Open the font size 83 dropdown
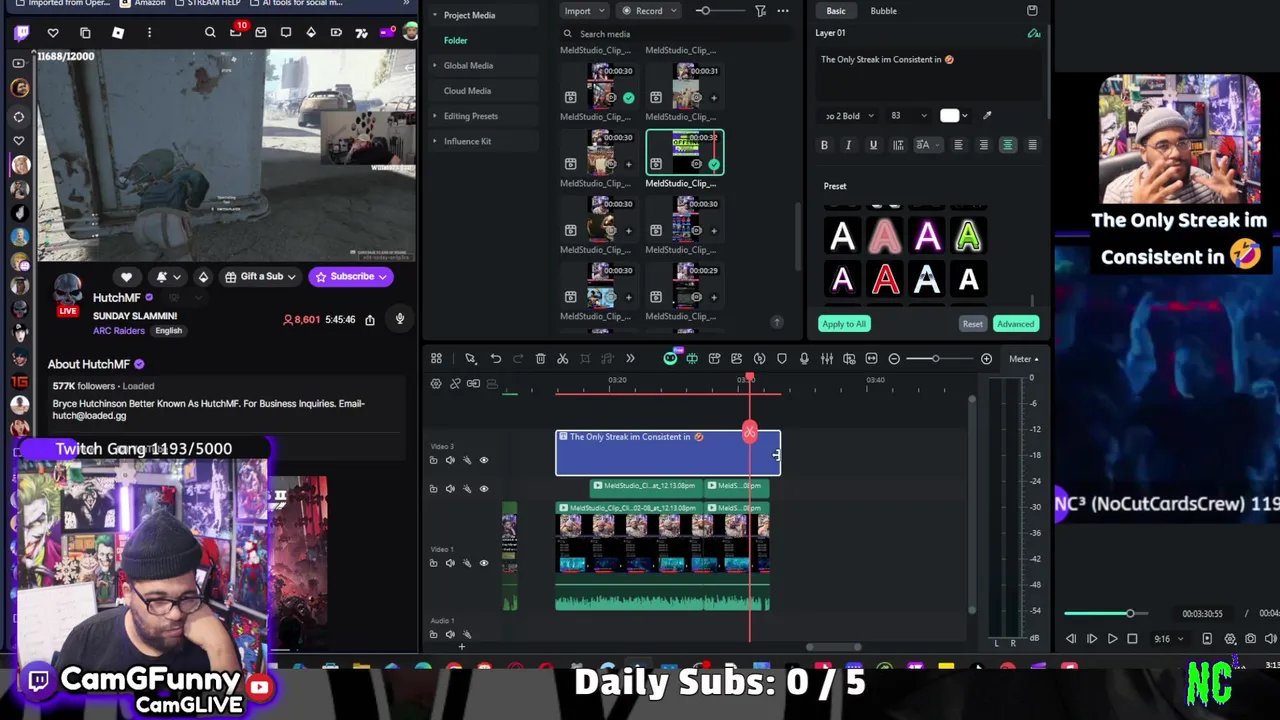Viewport: 1280px width, 720px height. (908, 116)
